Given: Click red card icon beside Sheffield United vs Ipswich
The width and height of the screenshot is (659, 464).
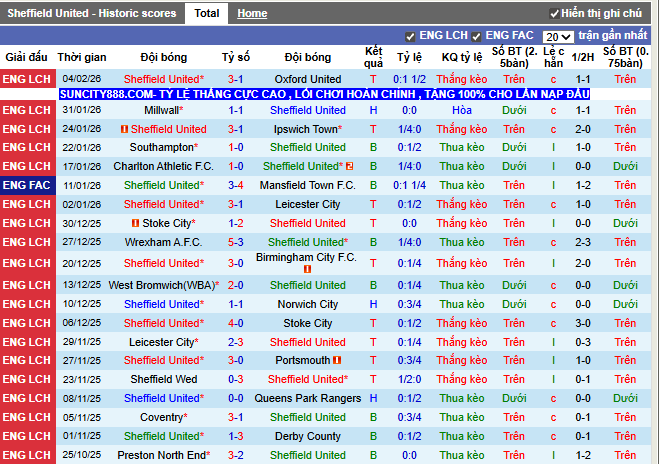Looking at the screenshot, I should point(124,129).
